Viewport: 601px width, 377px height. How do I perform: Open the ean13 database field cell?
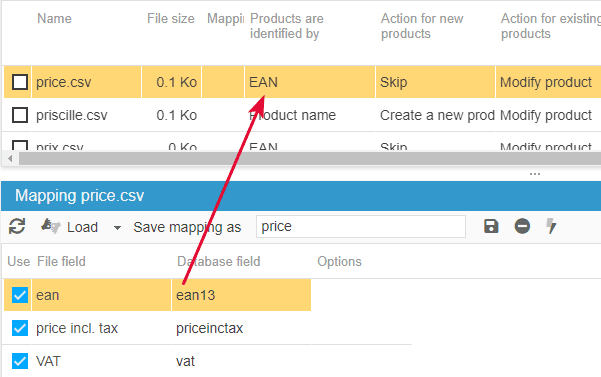(x=241, y=295)
